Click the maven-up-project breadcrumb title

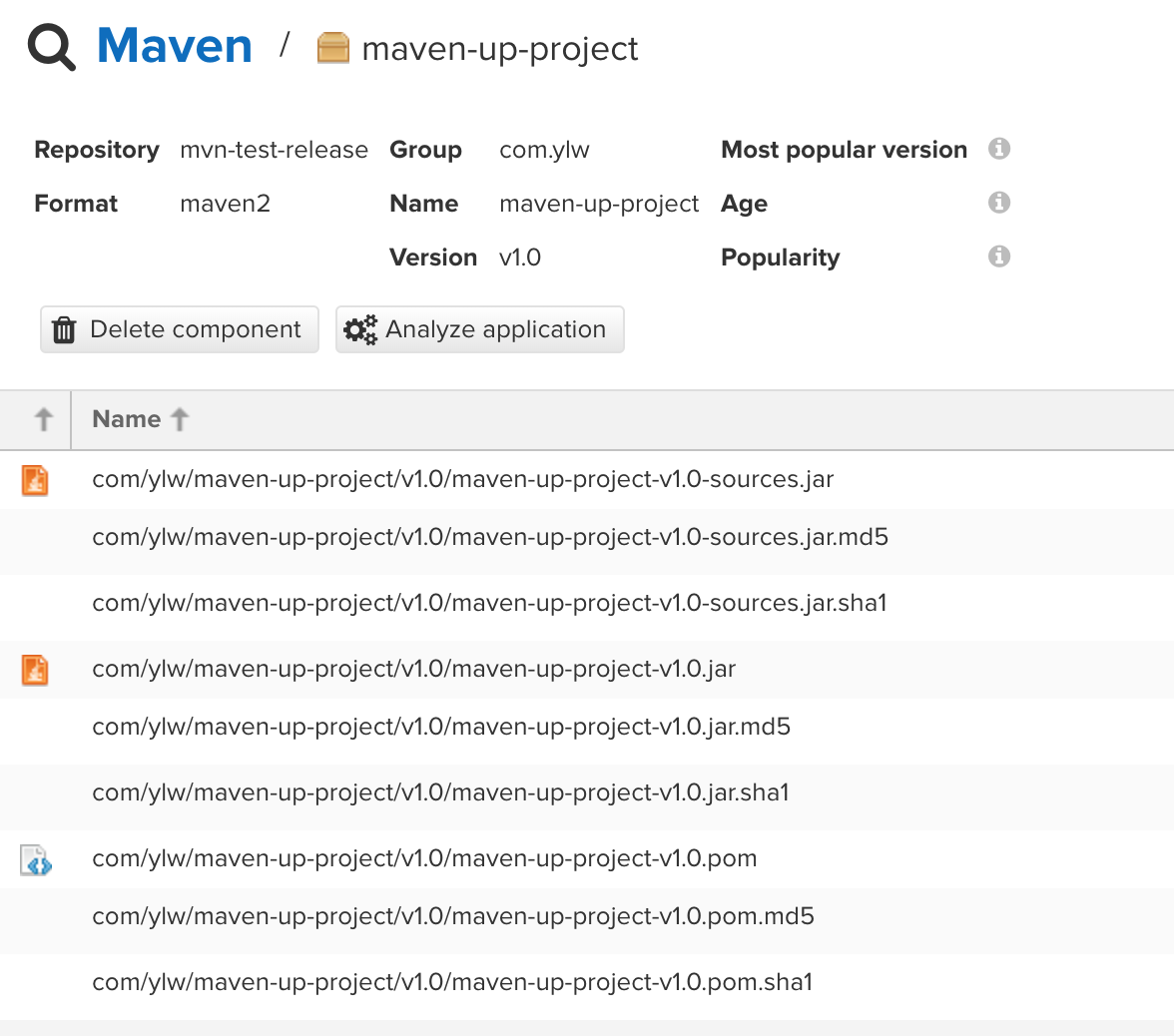(x=499, y=50)
